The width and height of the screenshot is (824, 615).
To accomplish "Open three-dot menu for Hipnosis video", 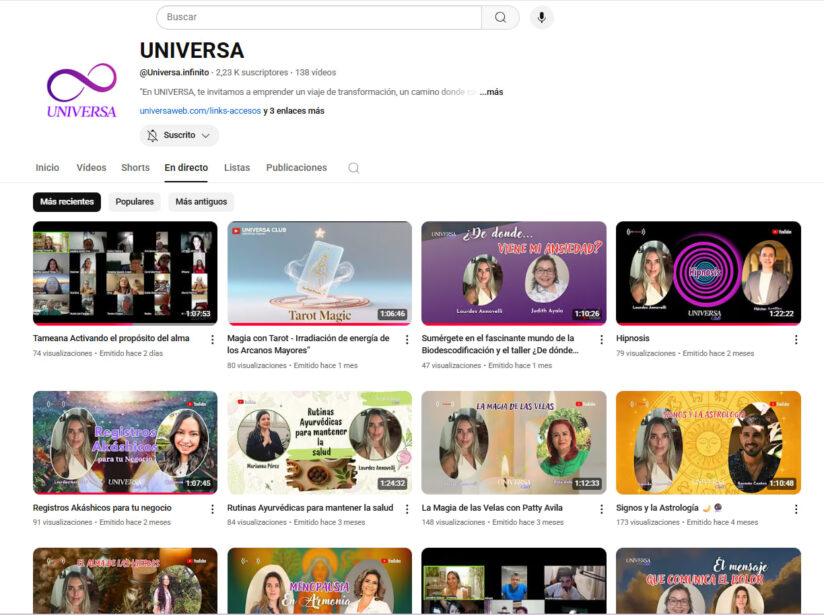I will tap(795, 340).
